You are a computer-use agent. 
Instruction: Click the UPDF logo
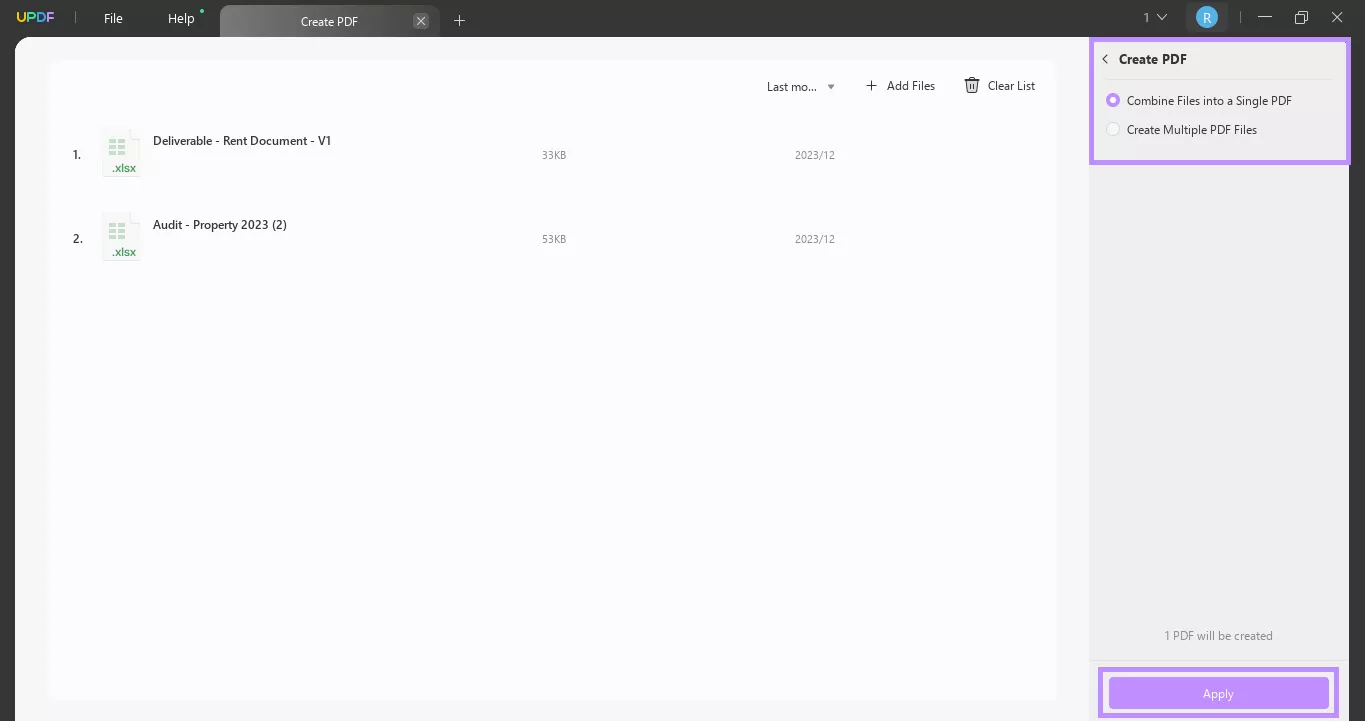tap(35, 16)
